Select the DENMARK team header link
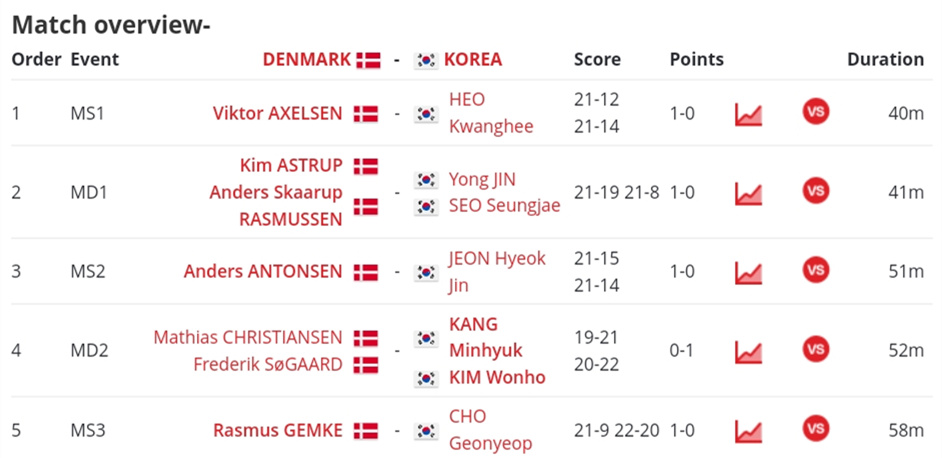The image size is (942, 458). pyautogui.click(x=306, y=60)
